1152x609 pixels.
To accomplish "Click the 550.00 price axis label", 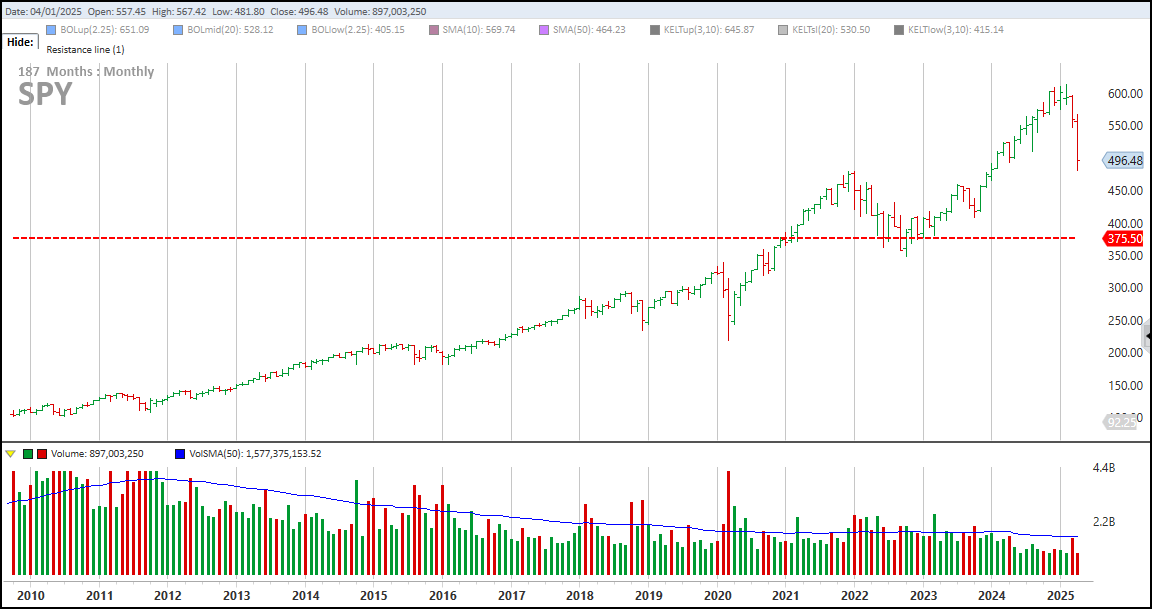I will click(1127, 126).
